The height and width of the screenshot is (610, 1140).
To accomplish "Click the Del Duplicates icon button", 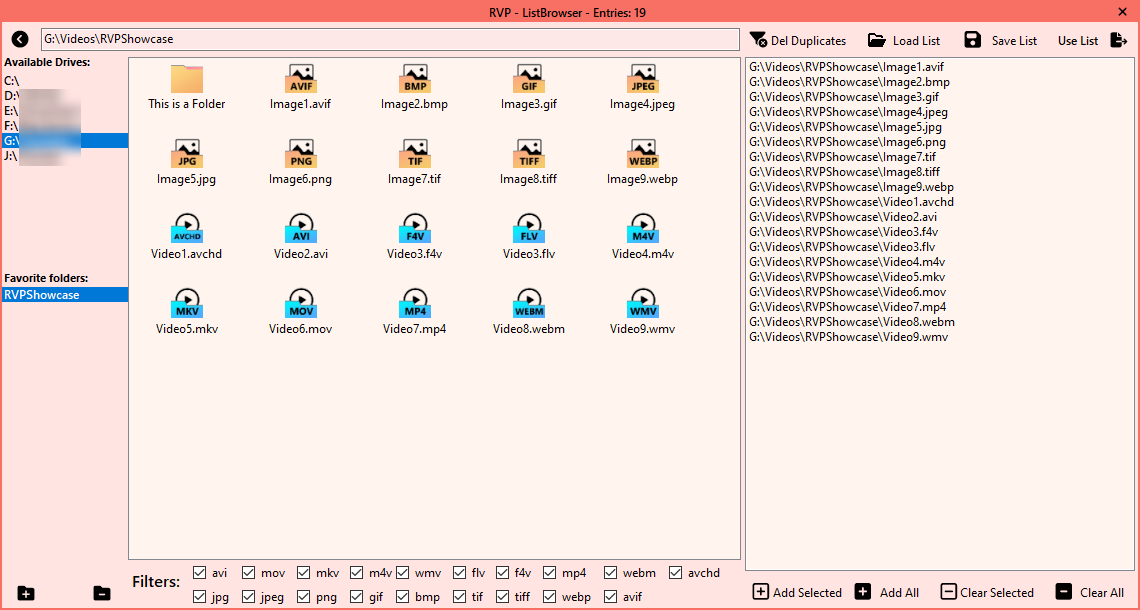I will click(x=759, y=40).
